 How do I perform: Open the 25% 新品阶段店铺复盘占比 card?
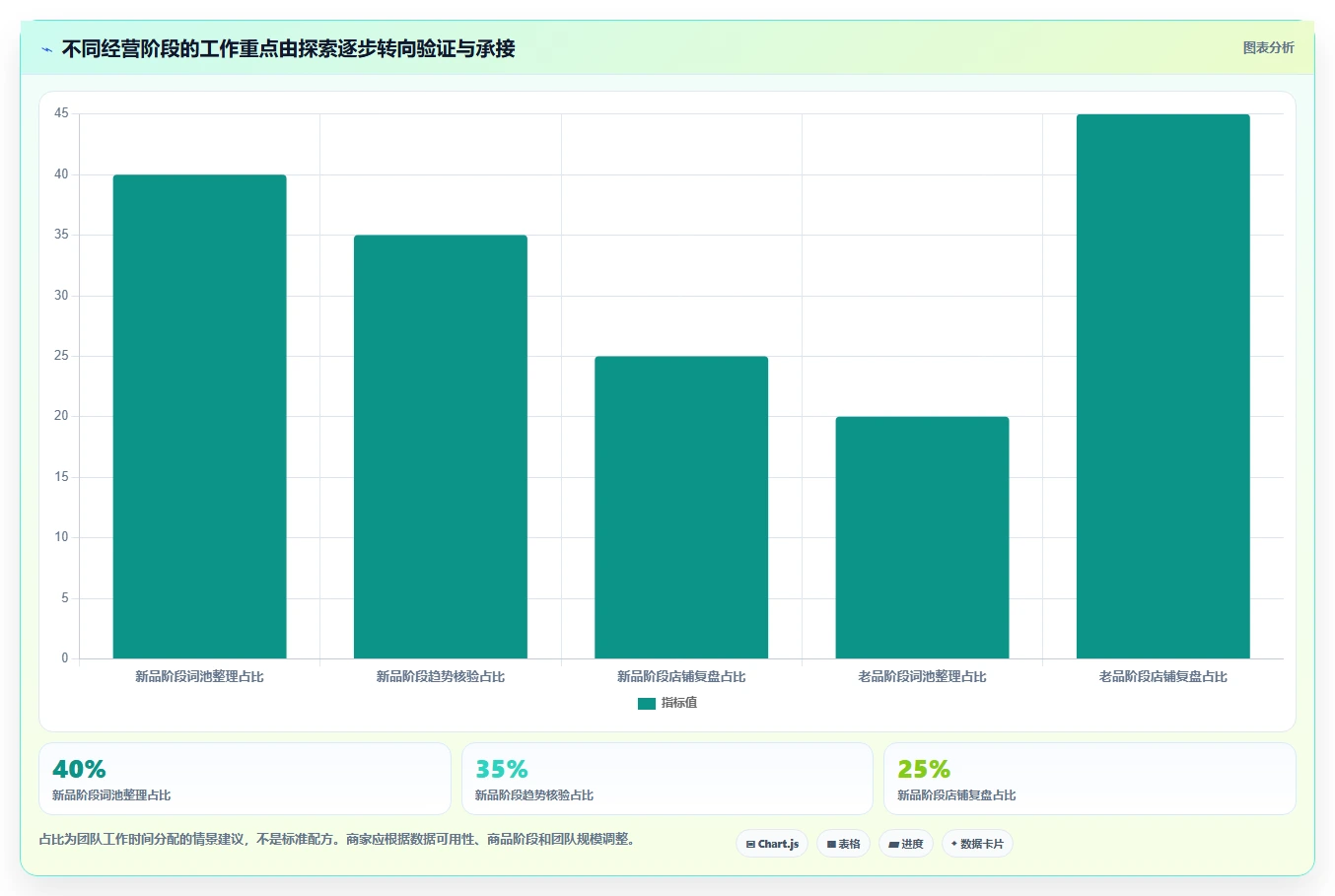[1089, 779]
